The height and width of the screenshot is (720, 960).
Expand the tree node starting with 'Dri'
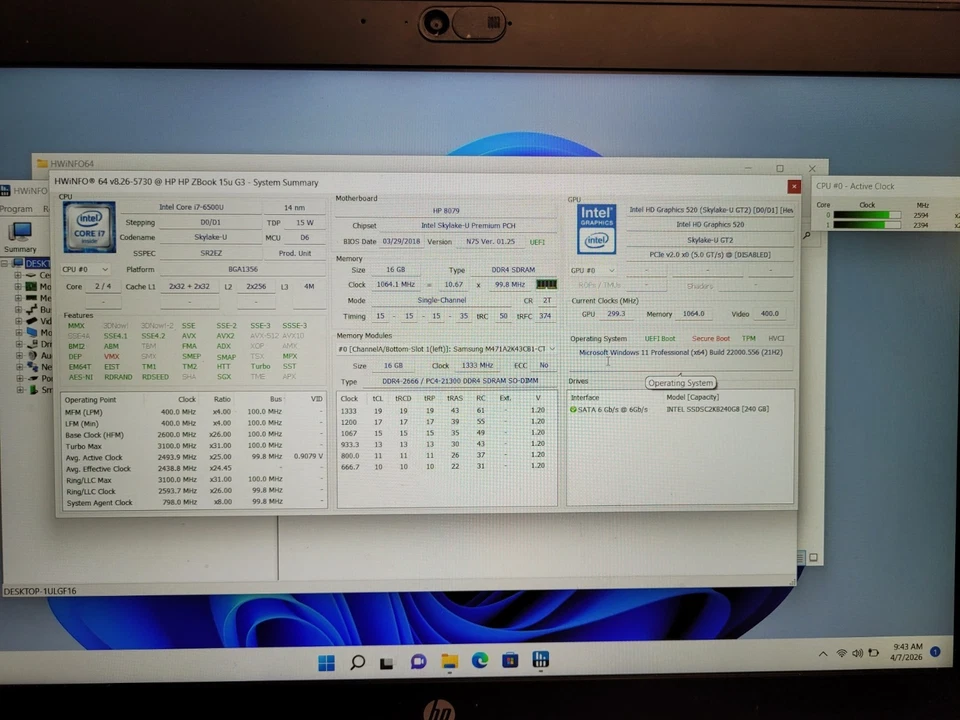click(19, 344)
